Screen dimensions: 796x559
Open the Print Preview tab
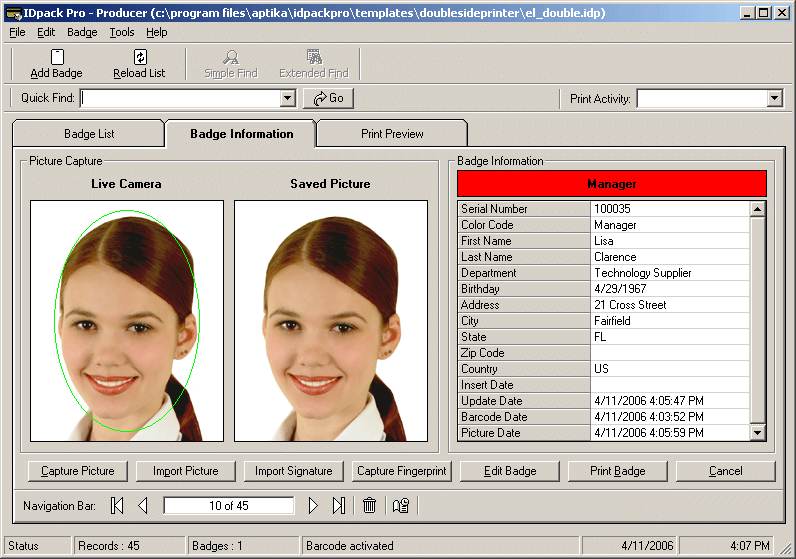392,134
